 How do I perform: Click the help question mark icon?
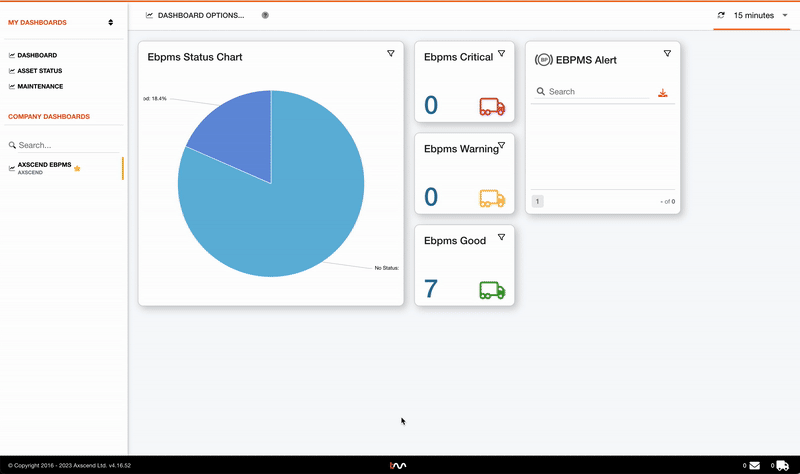tap(265, 15)
